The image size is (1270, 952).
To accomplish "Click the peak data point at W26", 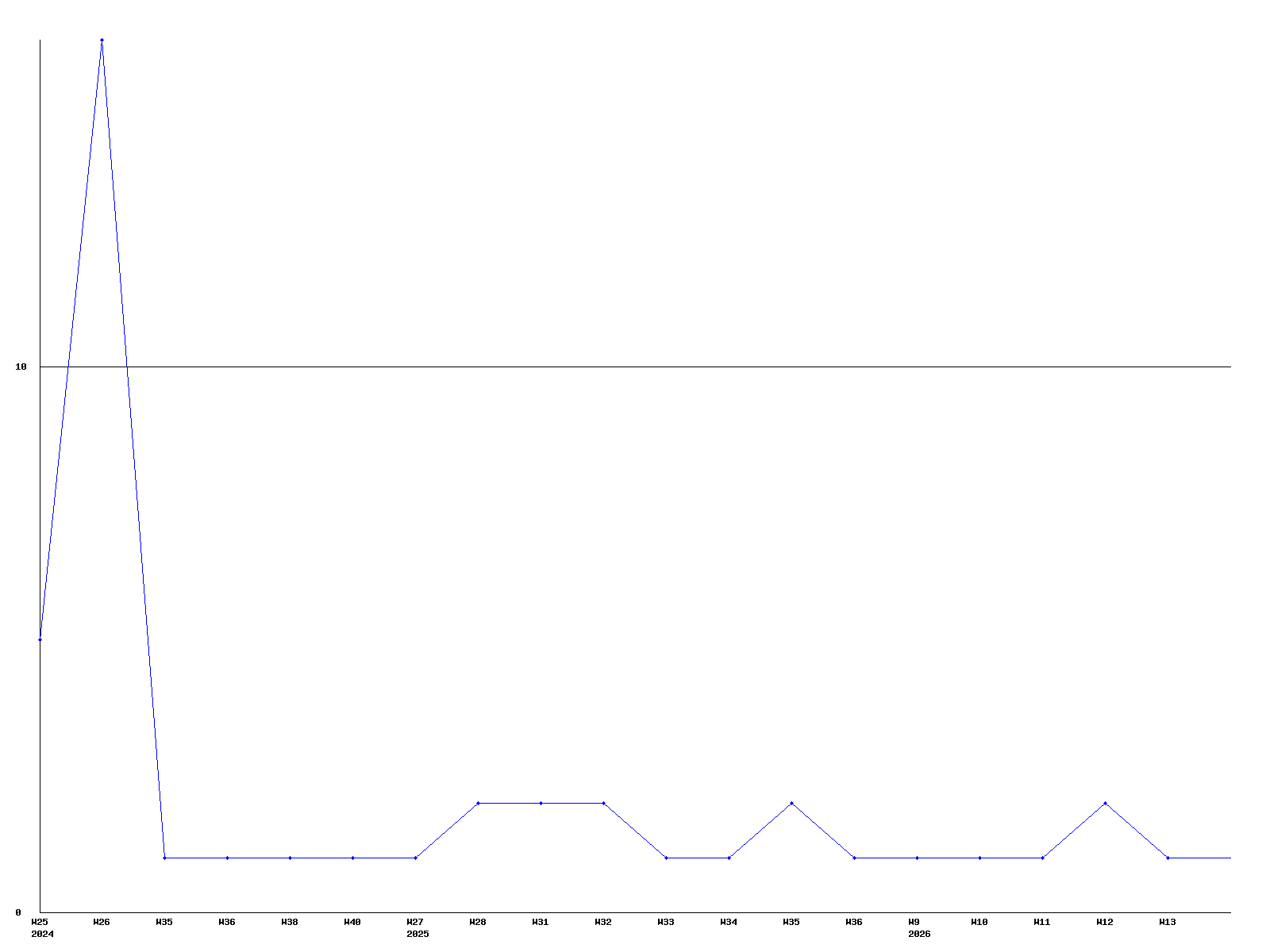I will tap(102, 40).
